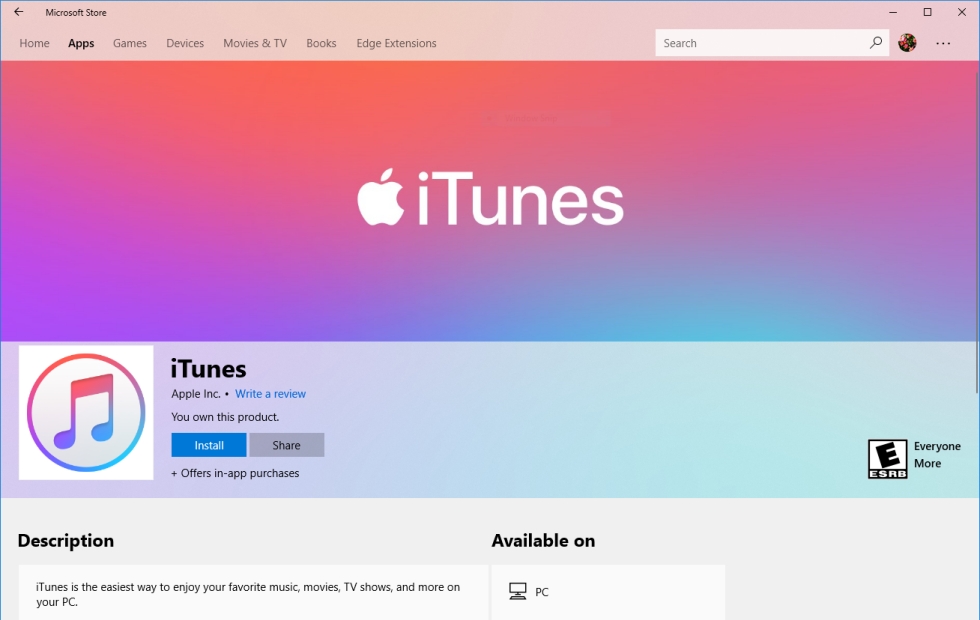The image size is (980, 620).
Task: Go back using the back arrow
Action: point(19,12)
